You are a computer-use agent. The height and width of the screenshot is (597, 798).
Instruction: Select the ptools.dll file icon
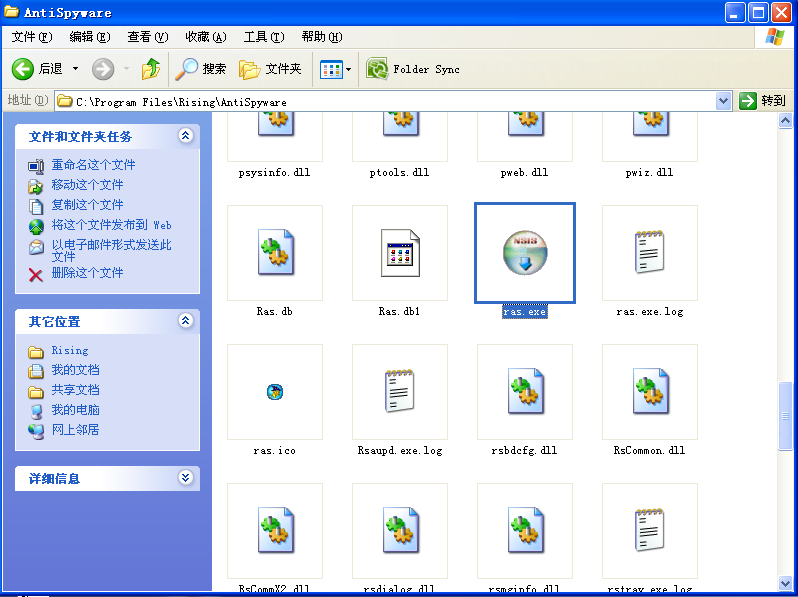400,125
